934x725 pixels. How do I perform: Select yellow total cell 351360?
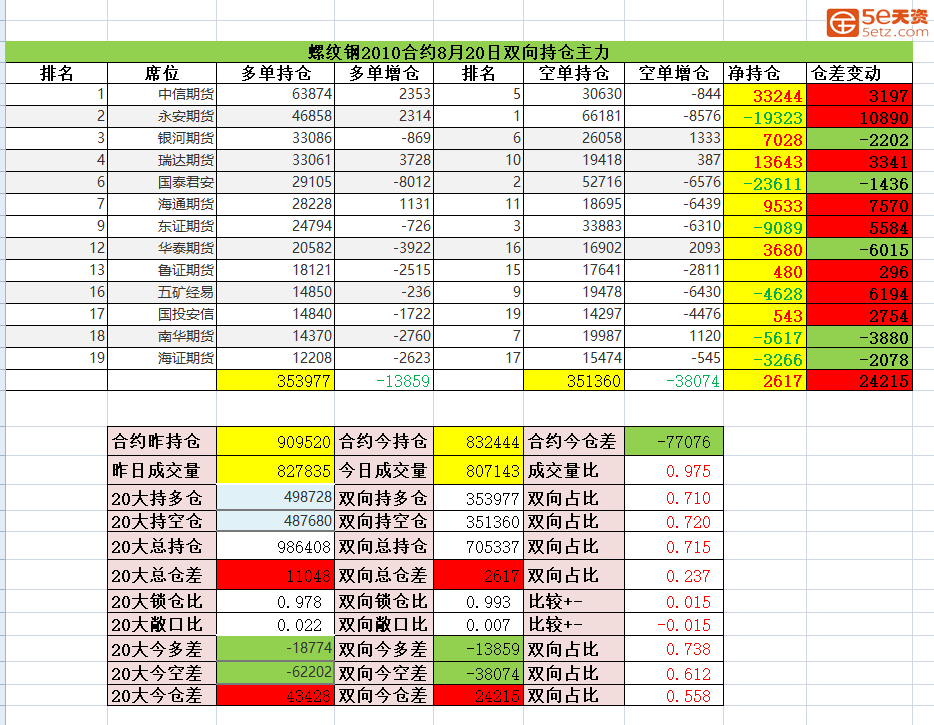574,381
